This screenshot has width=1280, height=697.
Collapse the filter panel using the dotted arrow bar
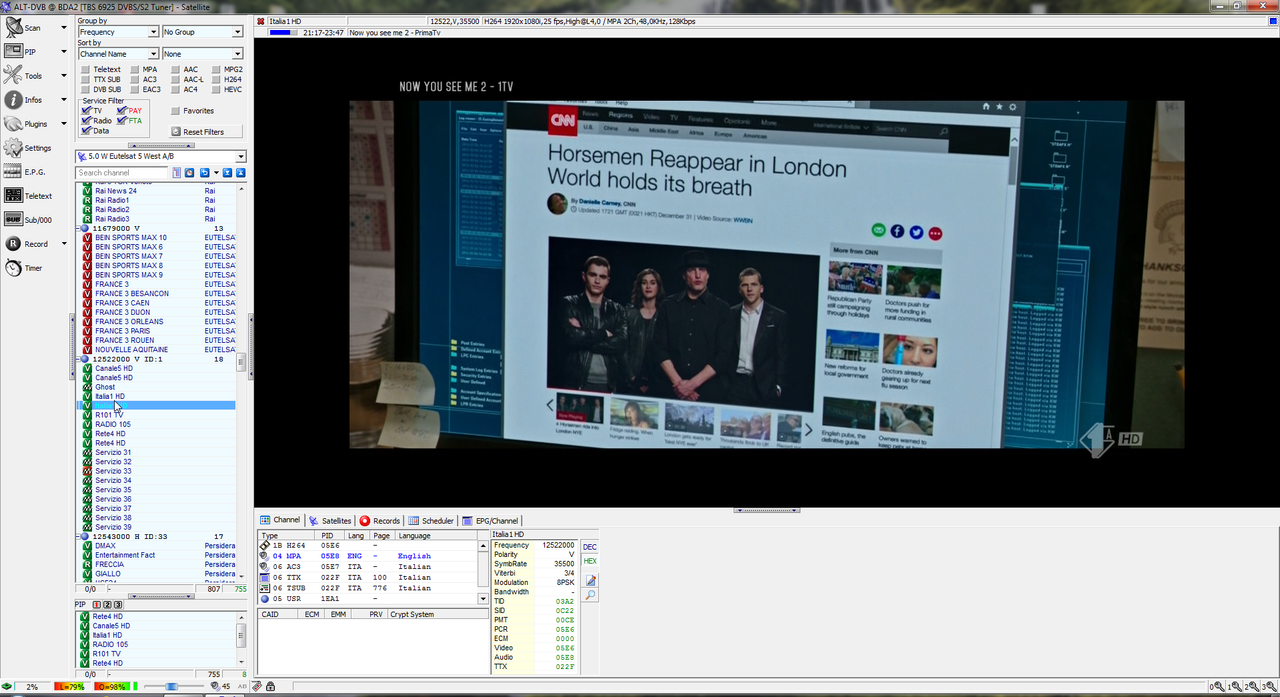tap(161, 145)
